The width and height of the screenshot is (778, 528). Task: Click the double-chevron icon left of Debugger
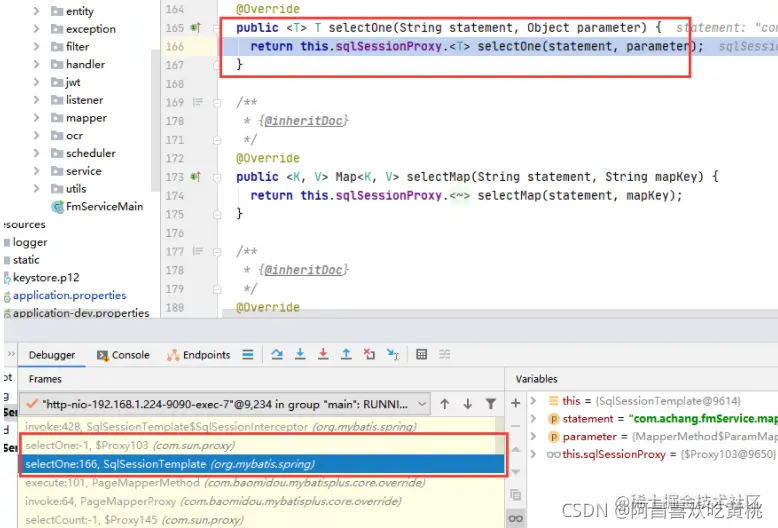point(11,354)
